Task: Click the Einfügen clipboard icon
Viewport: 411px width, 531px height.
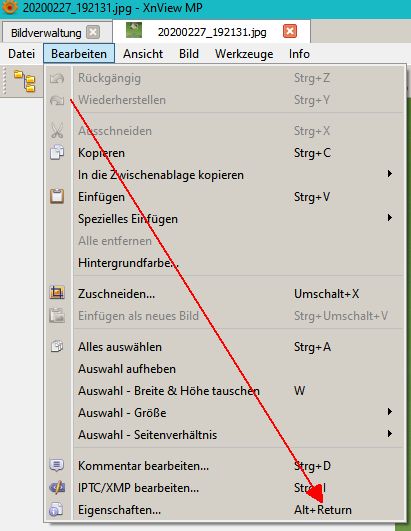Action: click(x=57, y=196)
